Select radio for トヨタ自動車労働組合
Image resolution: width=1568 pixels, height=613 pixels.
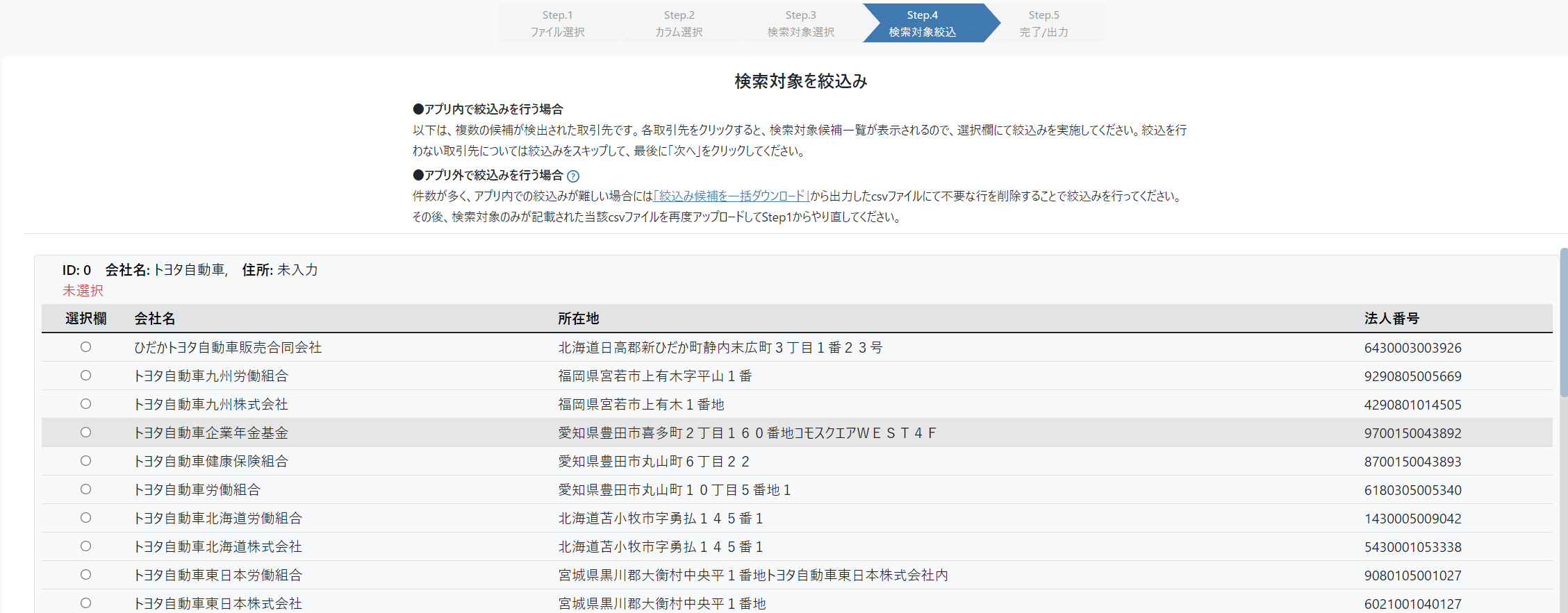(85, 489)
